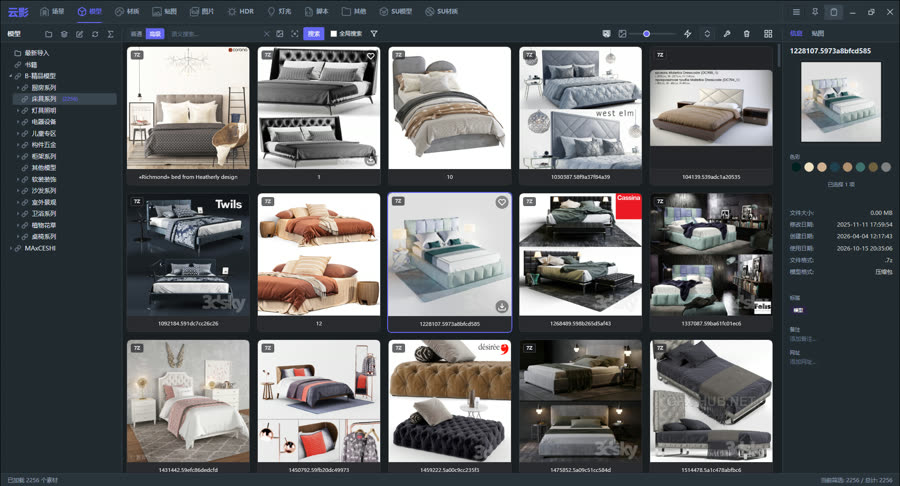Click 添加网址 in info panel

click(802, 361)
